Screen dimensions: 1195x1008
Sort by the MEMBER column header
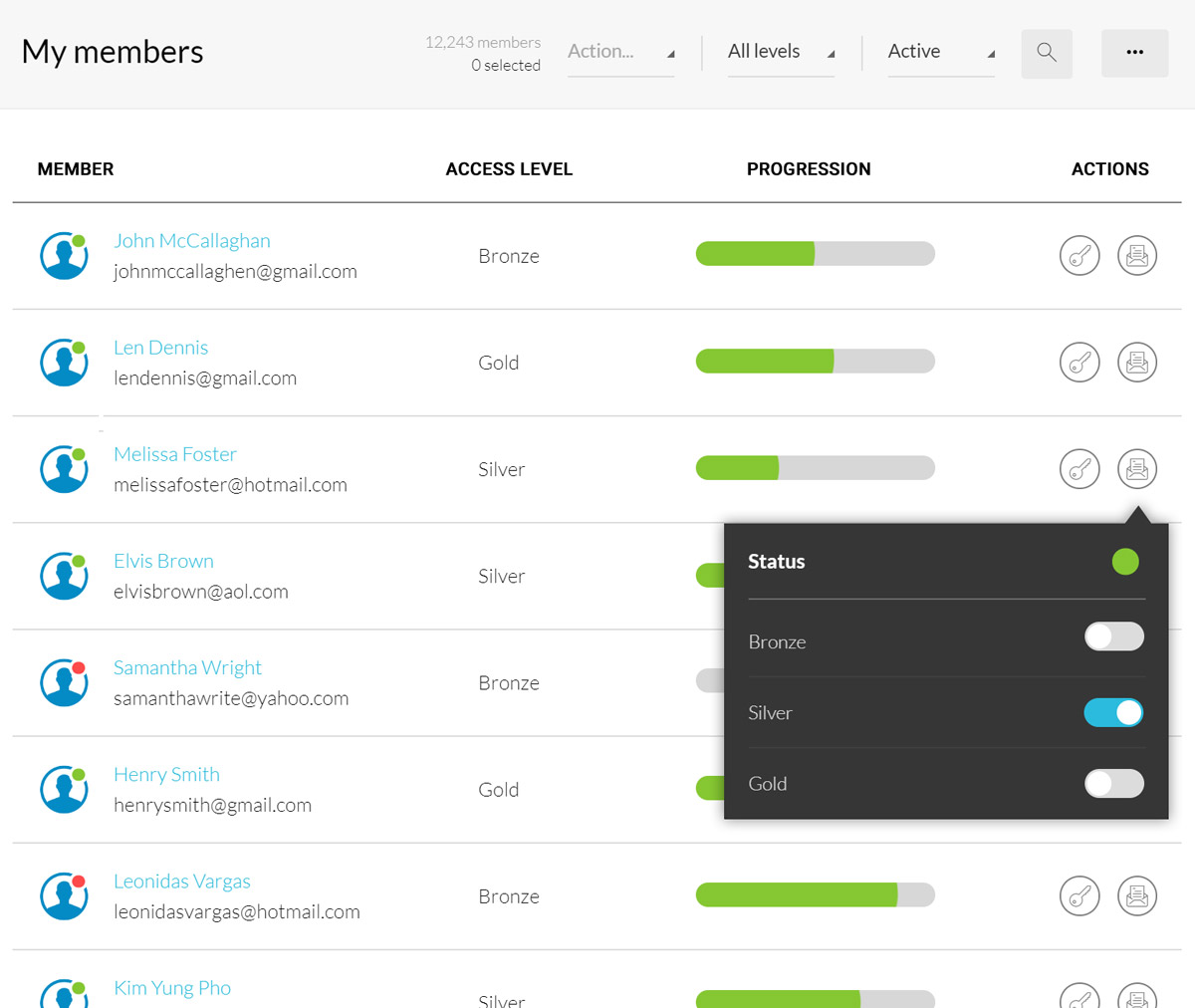(76, 169)
